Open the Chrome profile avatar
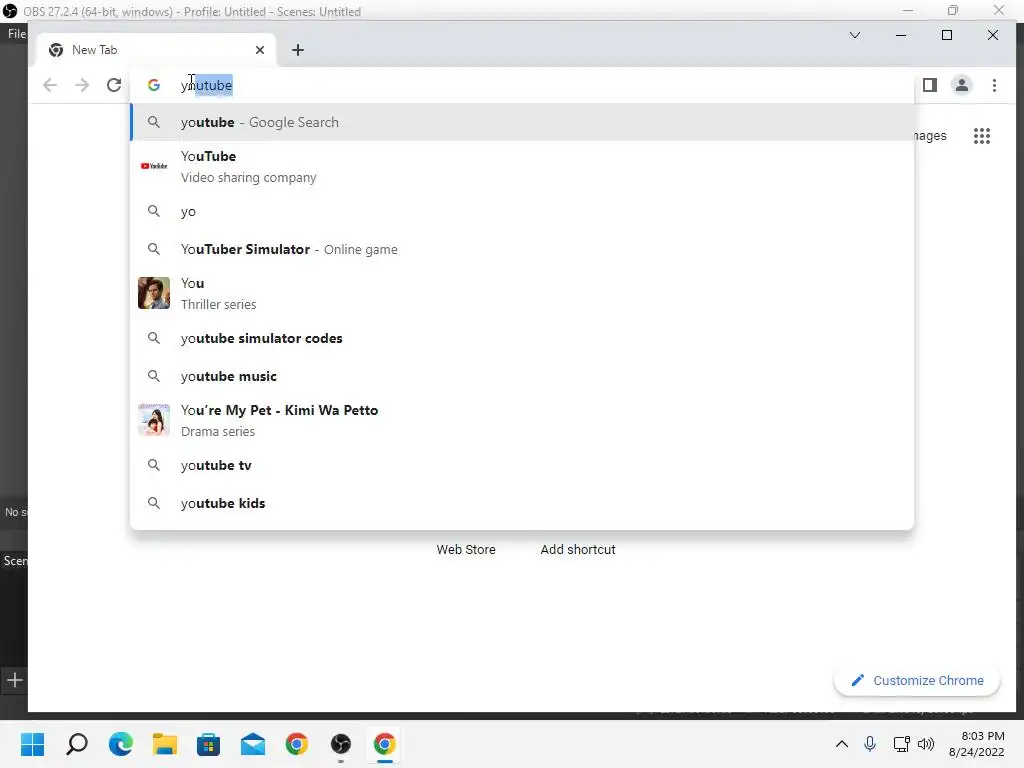1024x768 pixels. 962,85
